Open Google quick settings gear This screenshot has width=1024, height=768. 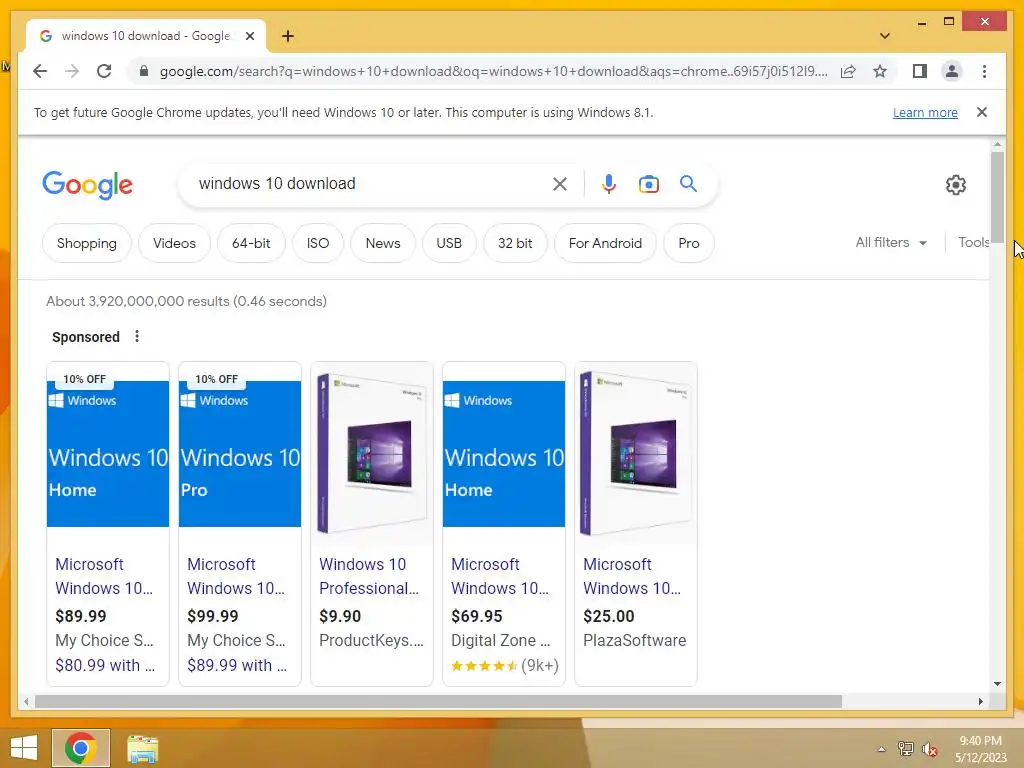pos(955,185)
